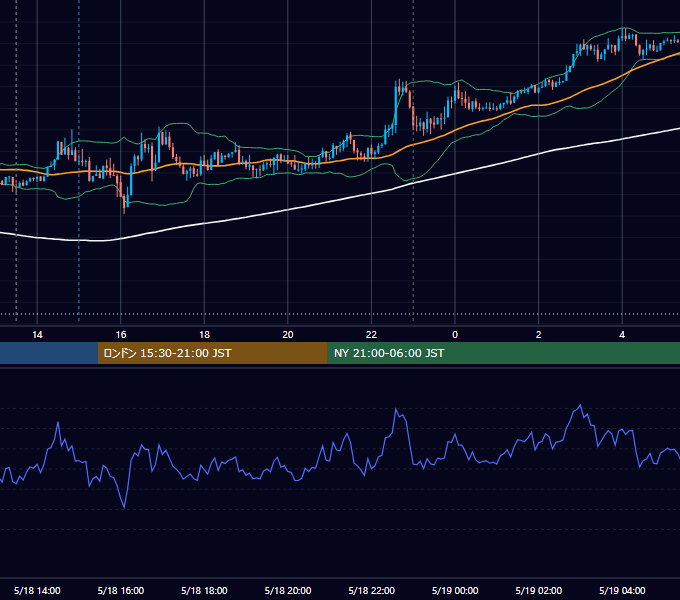Image resolution: width=680 pixels, height=600 pixels.
Task: Click the 5/19 00:00 time label
Action: click(x=455, y=590)
